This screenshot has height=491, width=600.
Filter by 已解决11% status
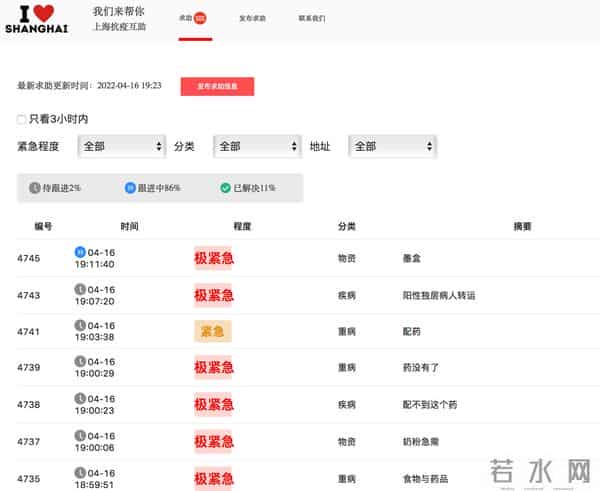[248, 188]
